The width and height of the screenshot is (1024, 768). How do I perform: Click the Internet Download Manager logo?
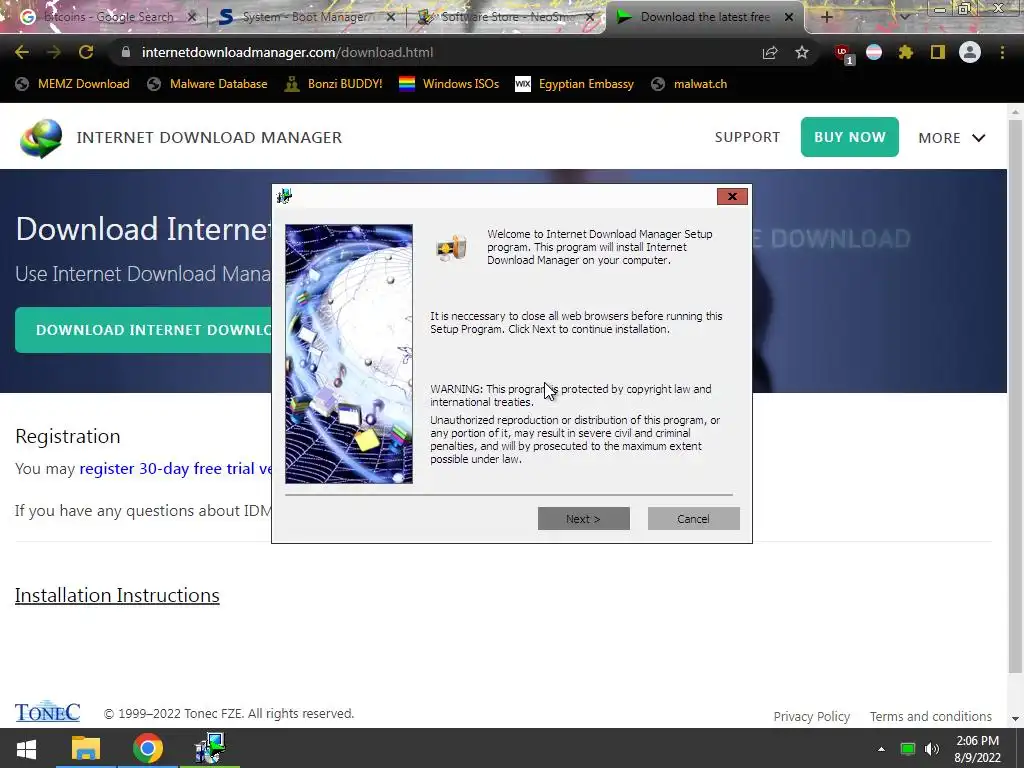[41, 138]
